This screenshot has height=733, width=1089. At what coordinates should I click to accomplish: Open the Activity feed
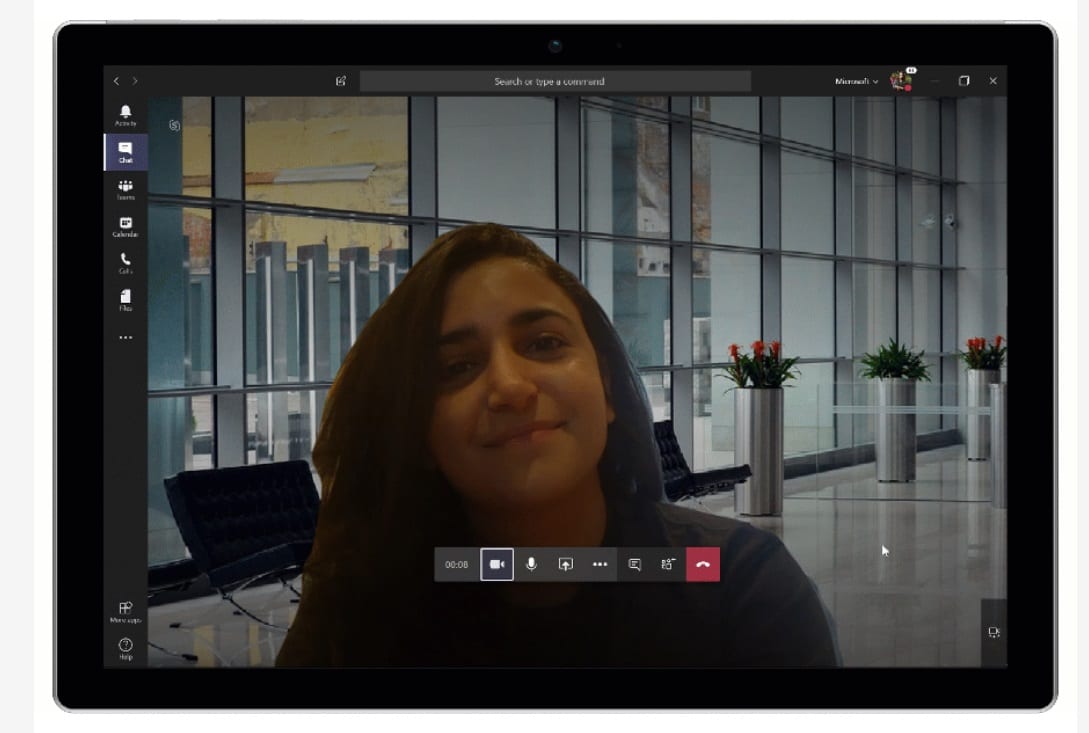point(125,115)
